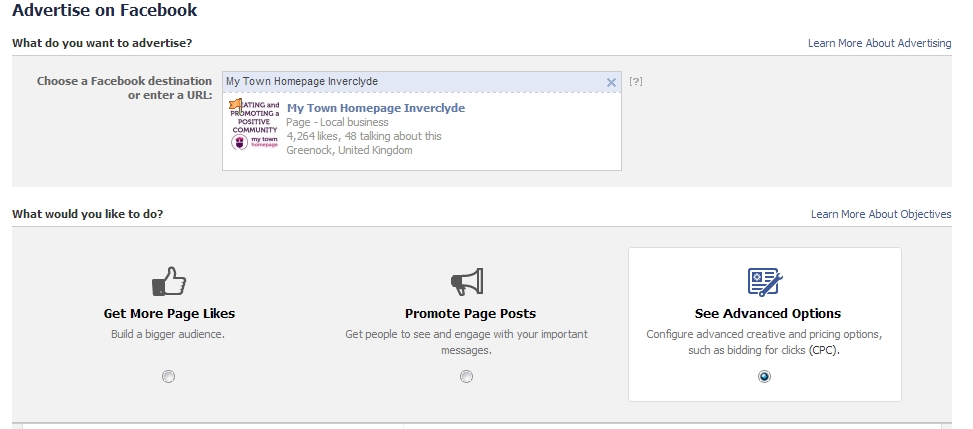Open the [?] help tooltip
Image resolution: width=973 pixels, height=429 pixels.
click(635, 81)
